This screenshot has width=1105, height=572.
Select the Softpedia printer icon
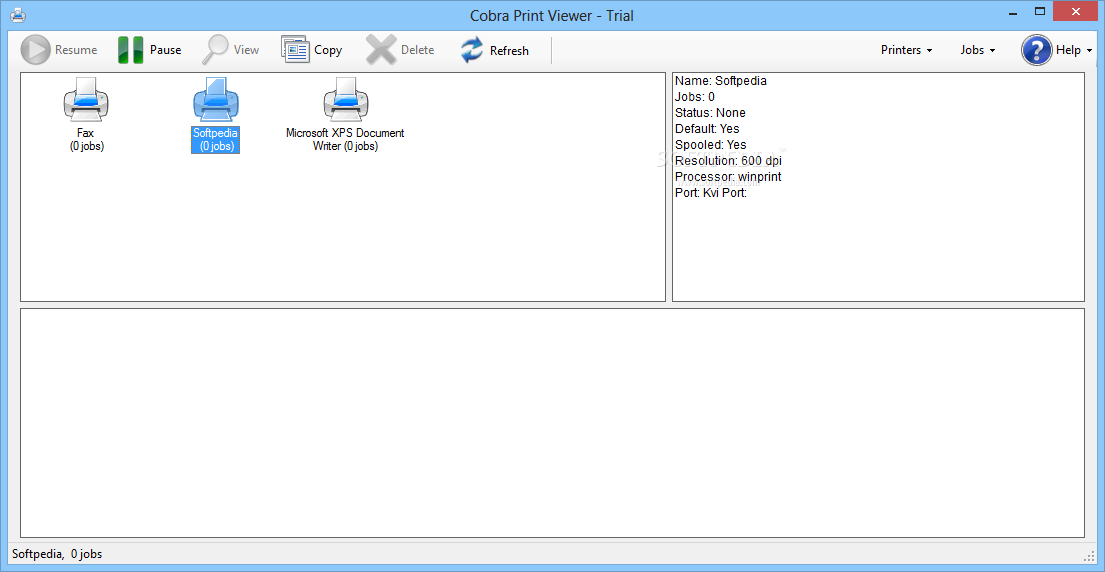[216, 99]
